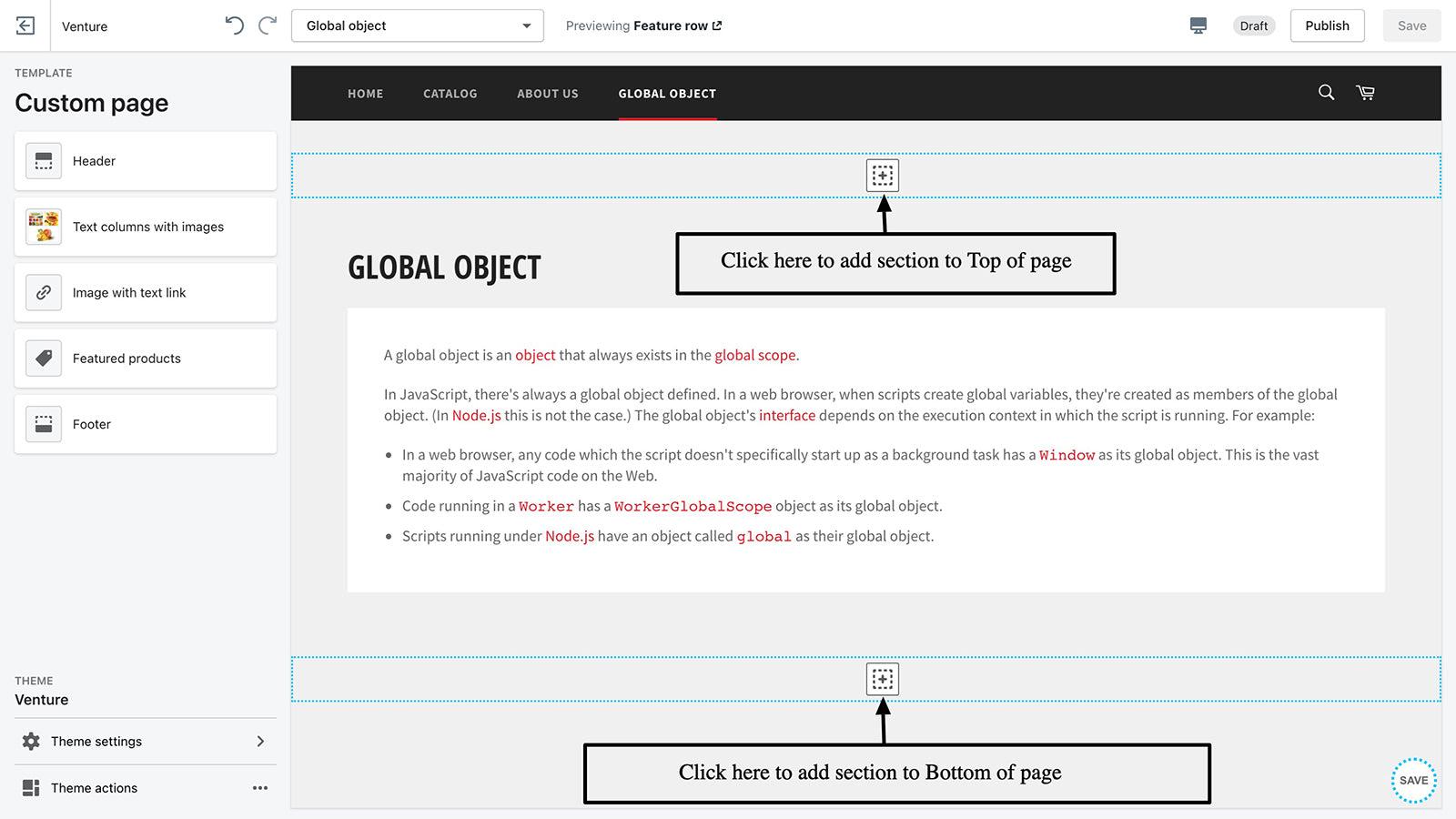Open the shopping cart icon
1456x819 pixels.
coord(1365,93)
